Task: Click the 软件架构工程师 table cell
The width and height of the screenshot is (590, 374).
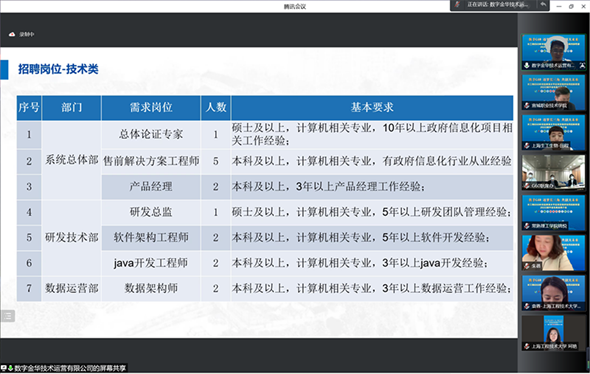Action: 151,237
